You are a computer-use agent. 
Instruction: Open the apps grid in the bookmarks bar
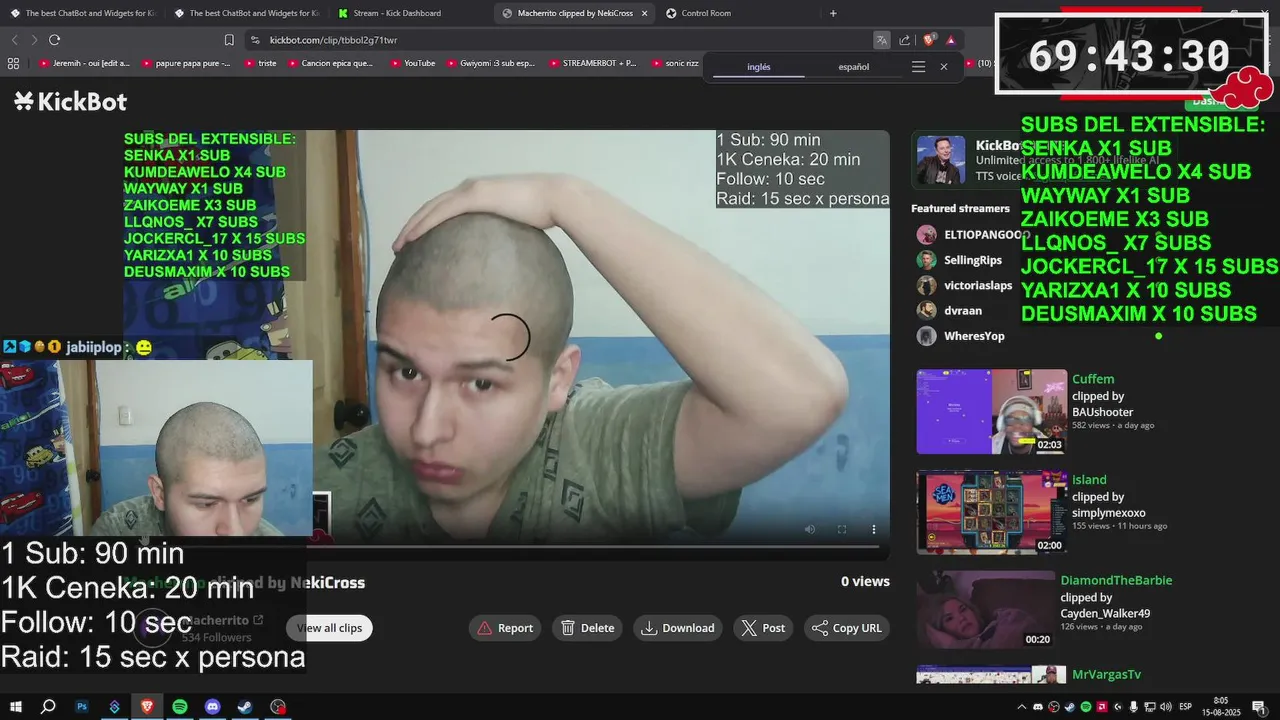tap(13, 63)
